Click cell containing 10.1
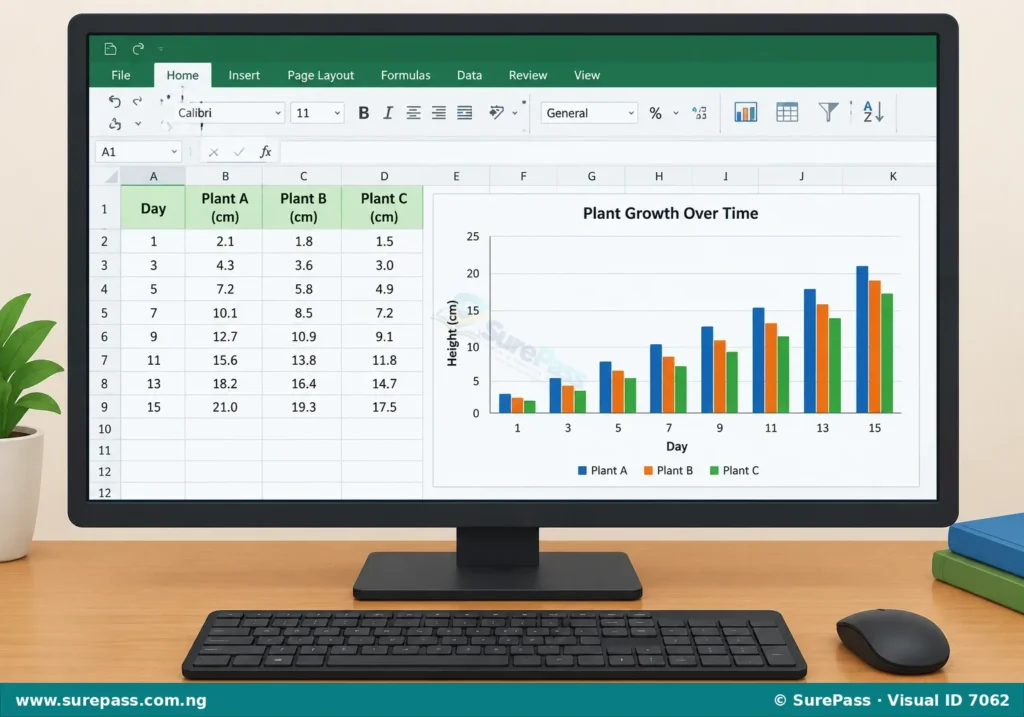The image size is (1024, 717). click(224, 313)
